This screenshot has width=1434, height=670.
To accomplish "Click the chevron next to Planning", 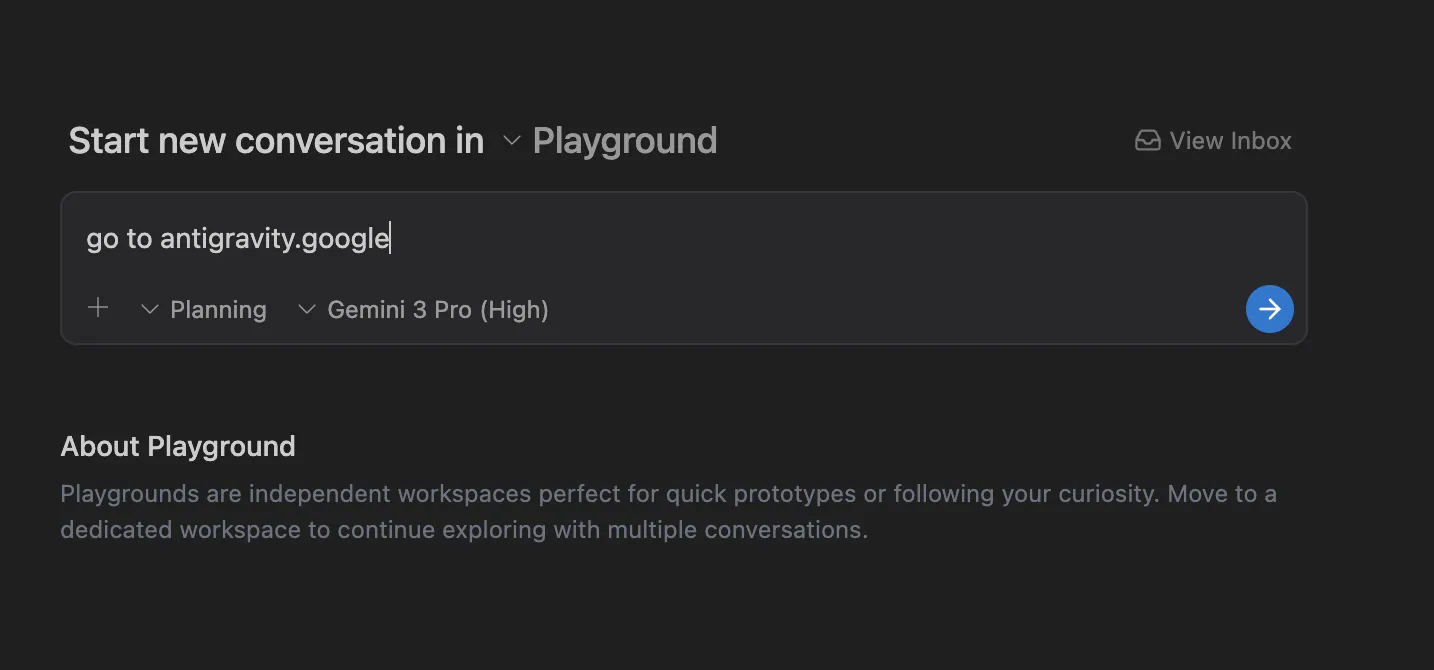I will (x=148, y=309).
